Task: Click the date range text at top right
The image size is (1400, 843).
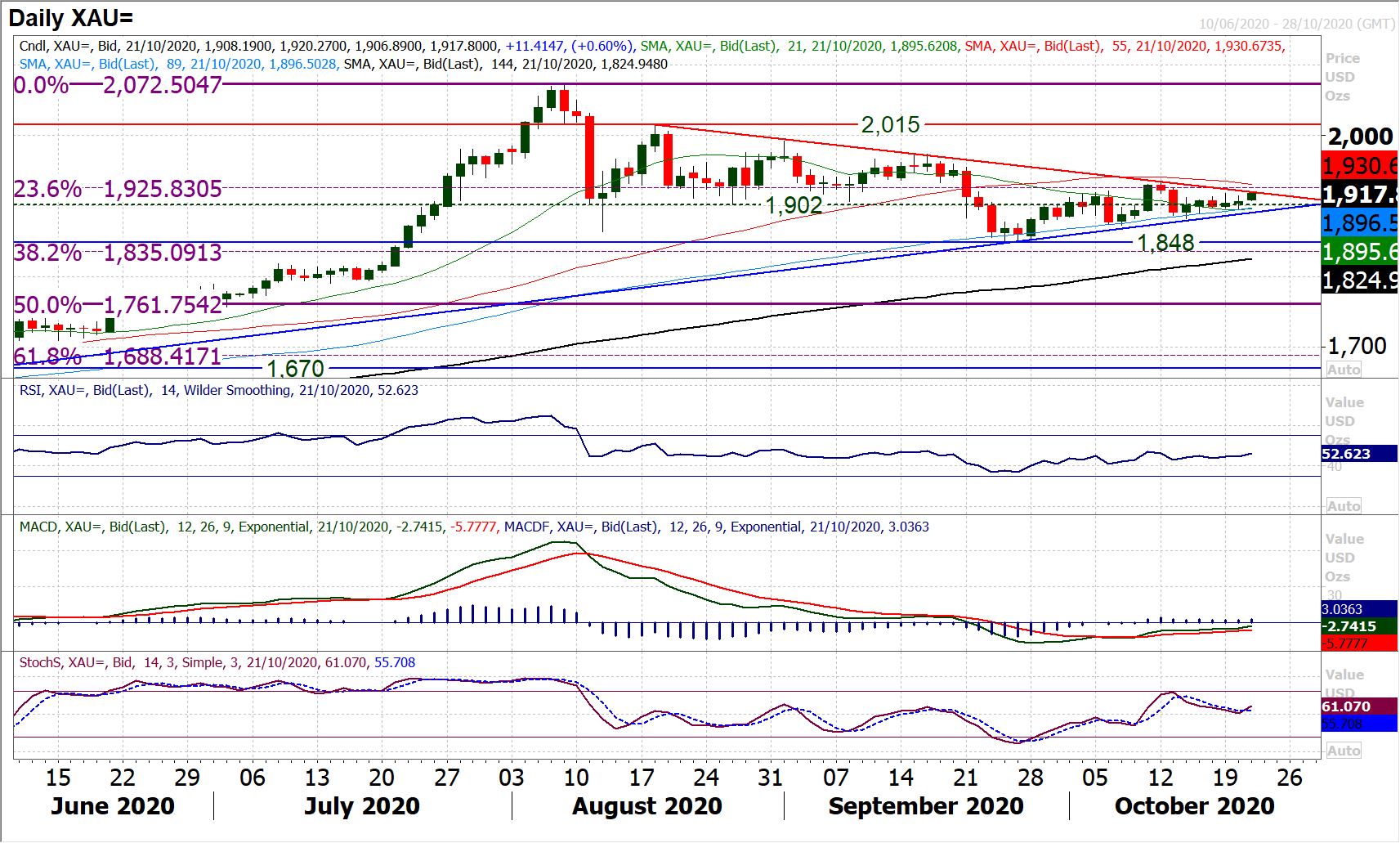Action: point(1296,24)
